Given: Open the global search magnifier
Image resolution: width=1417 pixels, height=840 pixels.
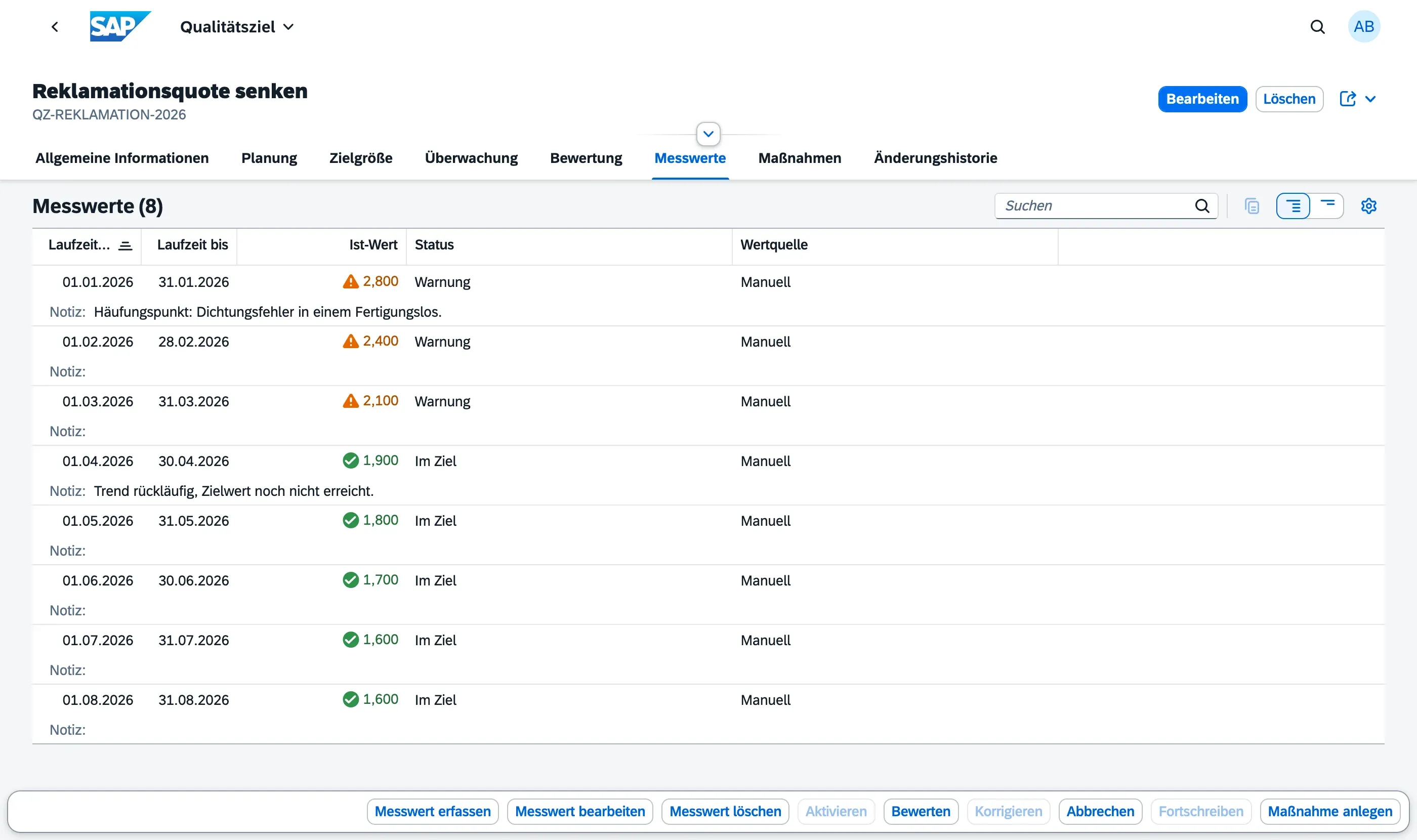Looking at the screenshot, I should coord(1317,27).
